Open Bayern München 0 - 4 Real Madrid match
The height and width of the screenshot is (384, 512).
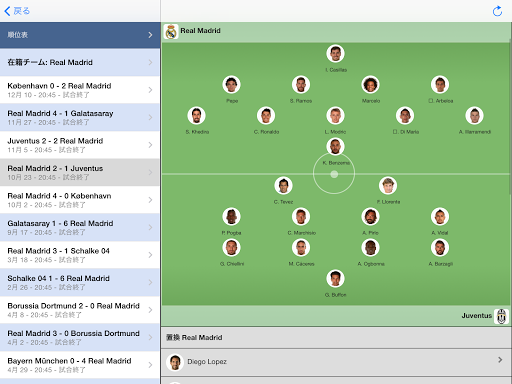click(x=80, y=365)
